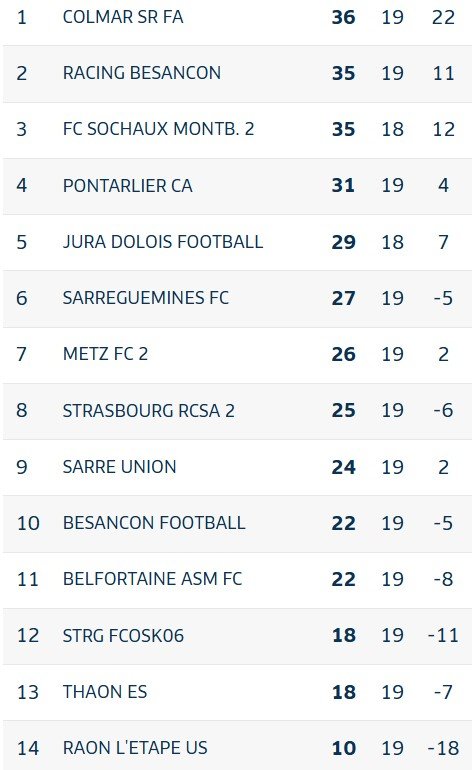Click Raon L'Etape's -18 goal difference
The width and height of the screenshot is (472, 770).
tap(444, 748)
